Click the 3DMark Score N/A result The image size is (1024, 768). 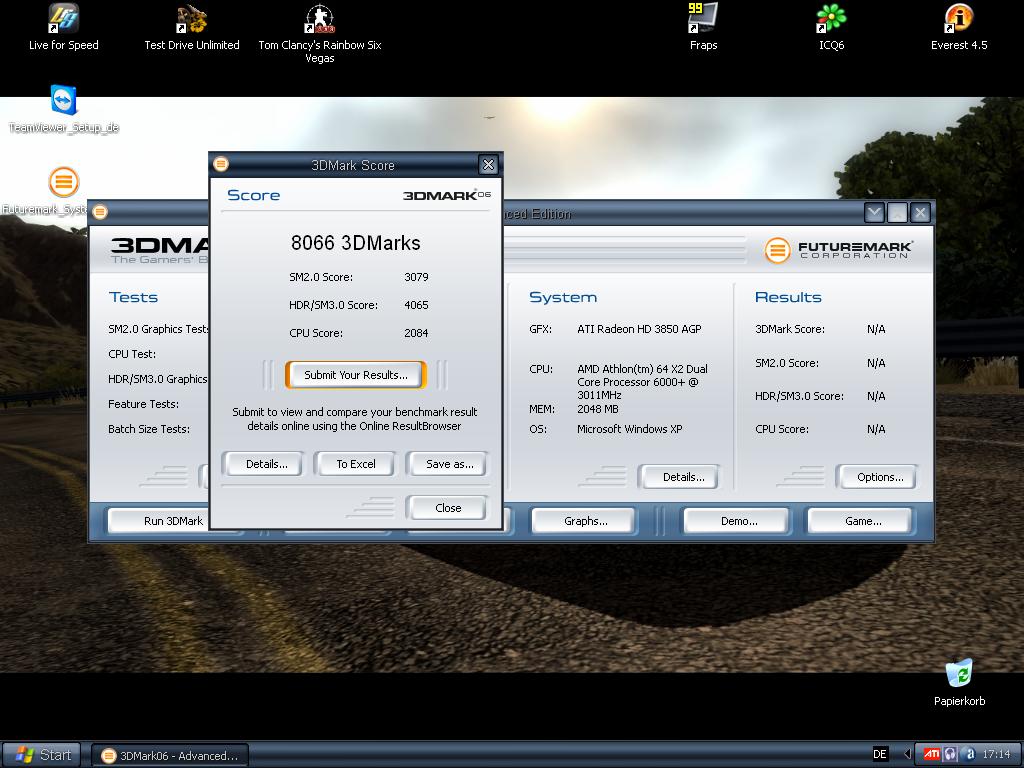coord(876,329)
